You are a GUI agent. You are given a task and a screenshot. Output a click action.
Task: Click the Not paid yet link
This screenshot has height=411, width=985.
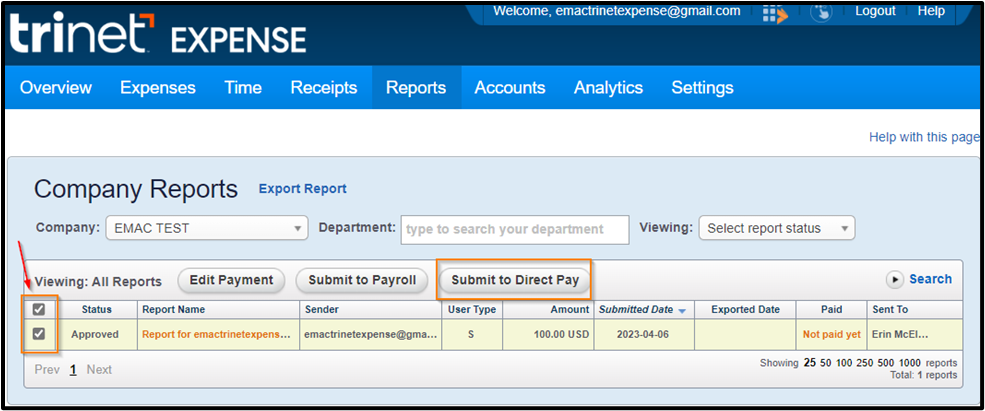point(832,334)
